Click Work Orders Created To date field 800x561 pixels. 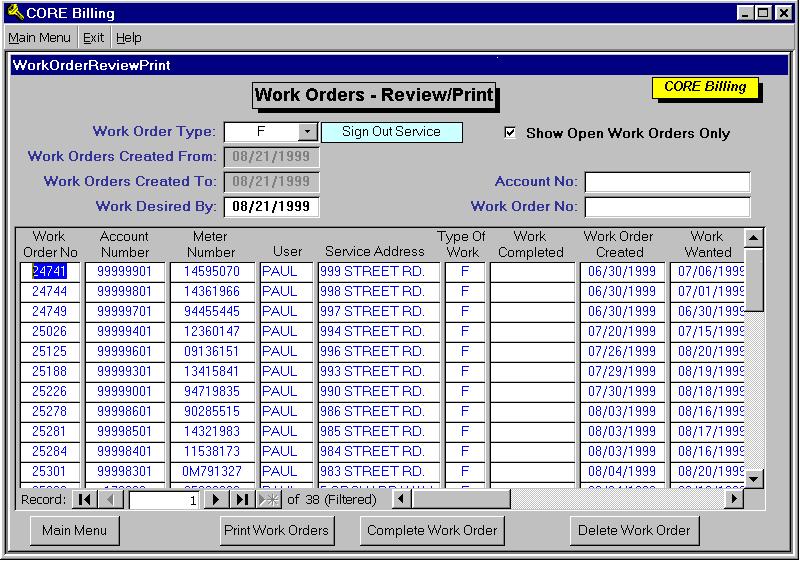(x=271, y=182)
